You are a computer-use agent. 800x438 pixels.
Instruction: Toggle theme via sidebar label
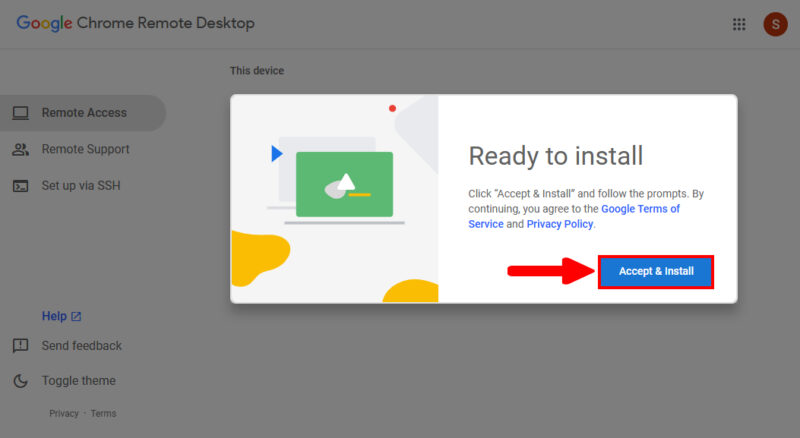click(x=79, y=381)
